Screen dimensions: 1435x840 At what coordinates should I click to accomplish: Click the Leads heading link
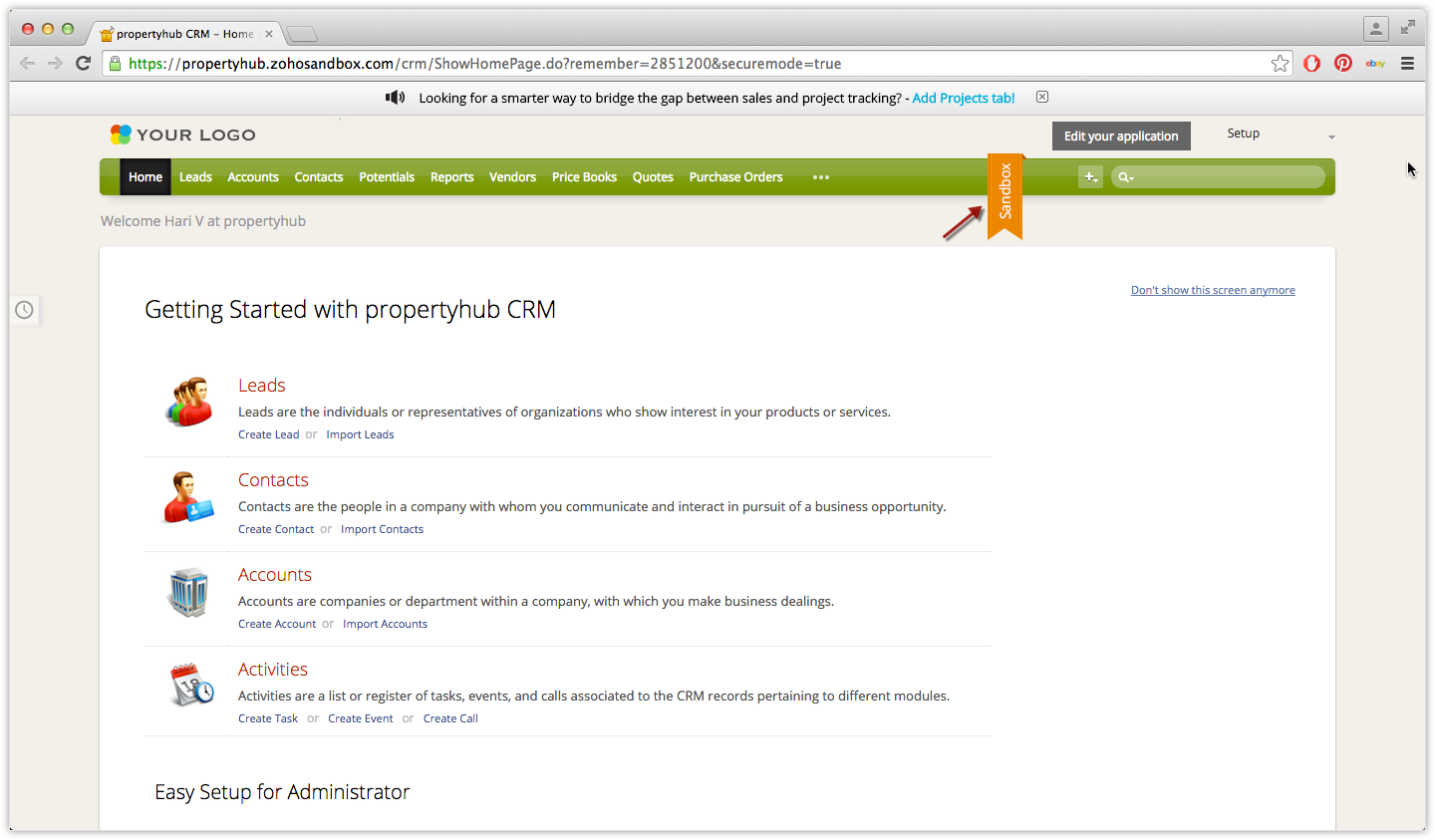(x=262, y=386)
